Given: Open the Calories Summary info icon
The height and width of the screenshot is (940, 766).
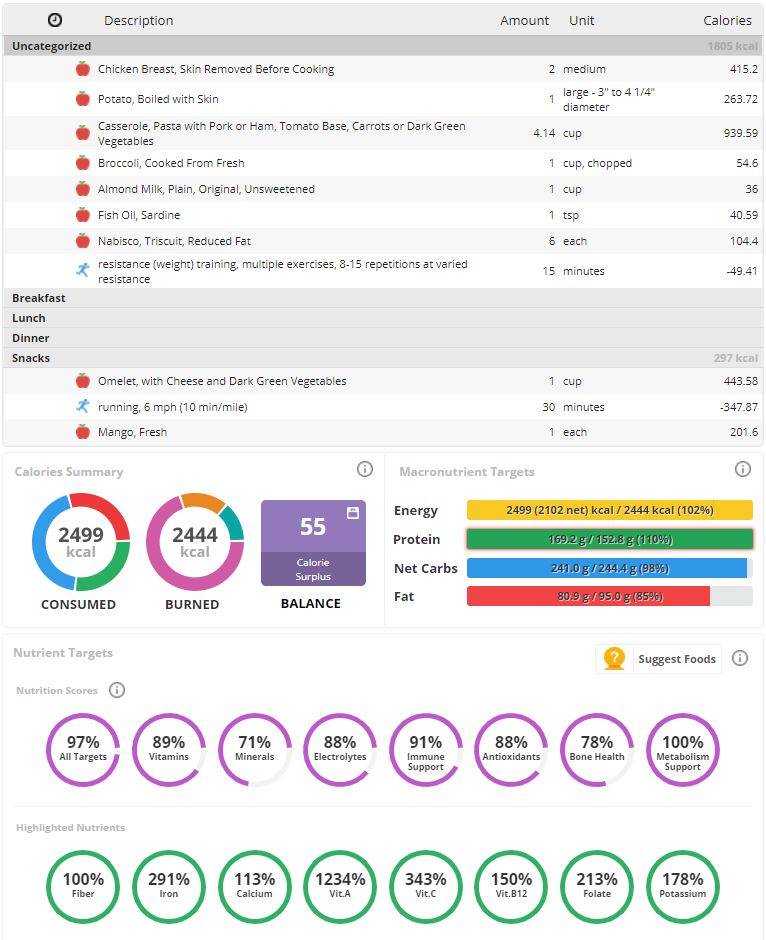Looking at the screenshot, I should 364,469.
